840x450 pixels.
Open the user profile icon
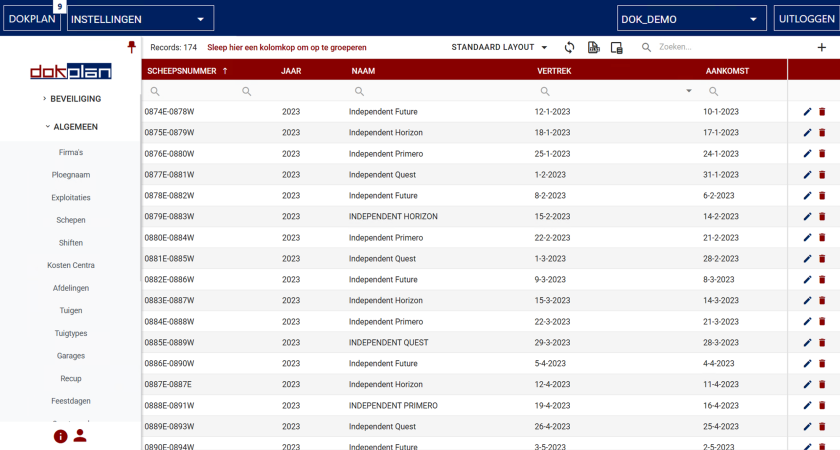click(80, 436)
